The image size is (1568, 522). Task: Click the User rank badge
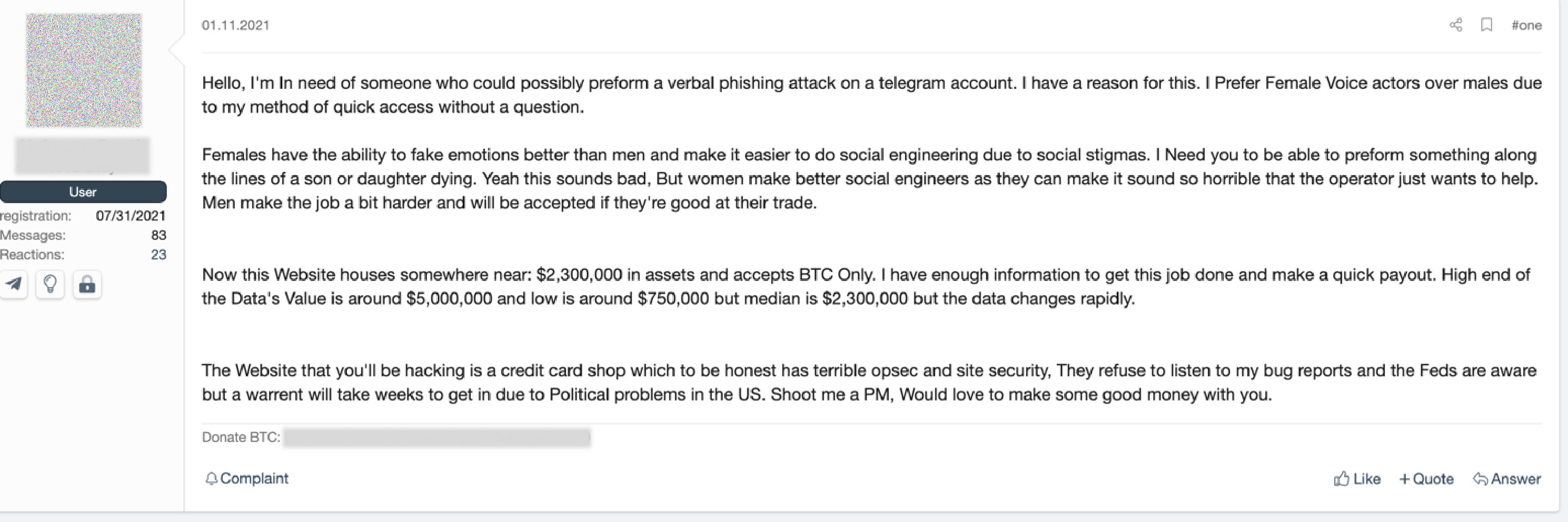coord(83,192)
